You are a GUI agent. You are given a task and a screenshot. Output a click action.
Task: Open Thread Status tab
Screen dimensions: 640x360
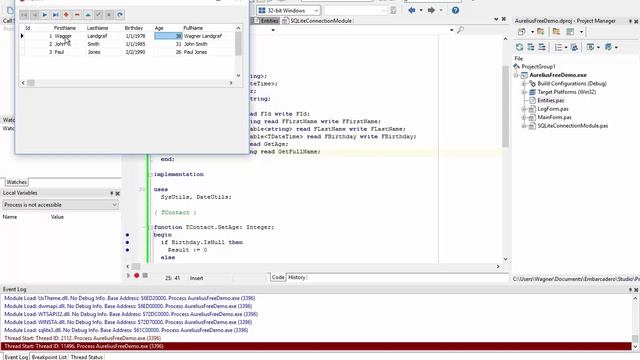pos(87,357)
